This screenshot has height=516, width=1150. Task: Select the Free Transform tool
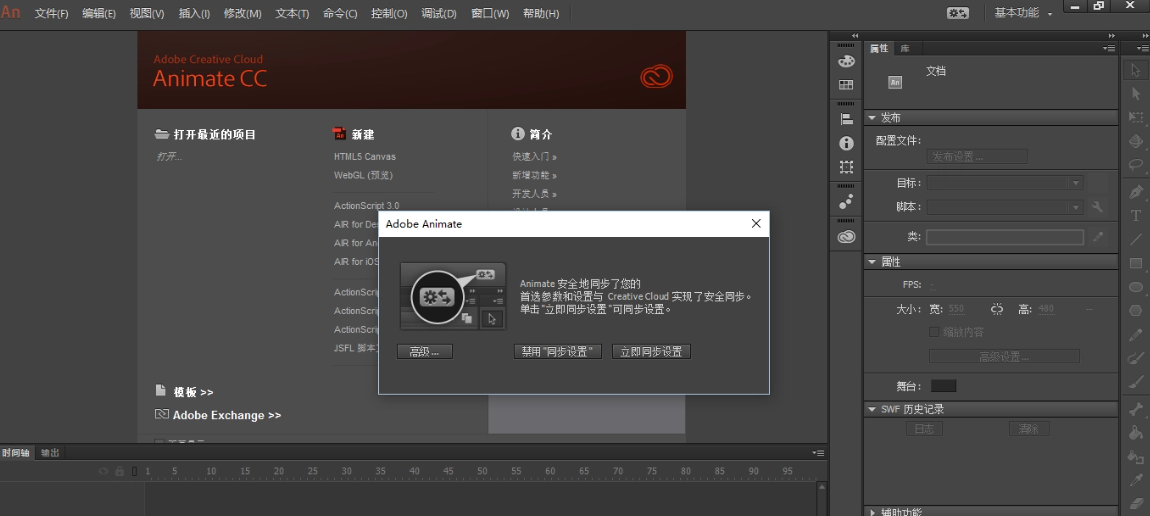pos(1135,117)
